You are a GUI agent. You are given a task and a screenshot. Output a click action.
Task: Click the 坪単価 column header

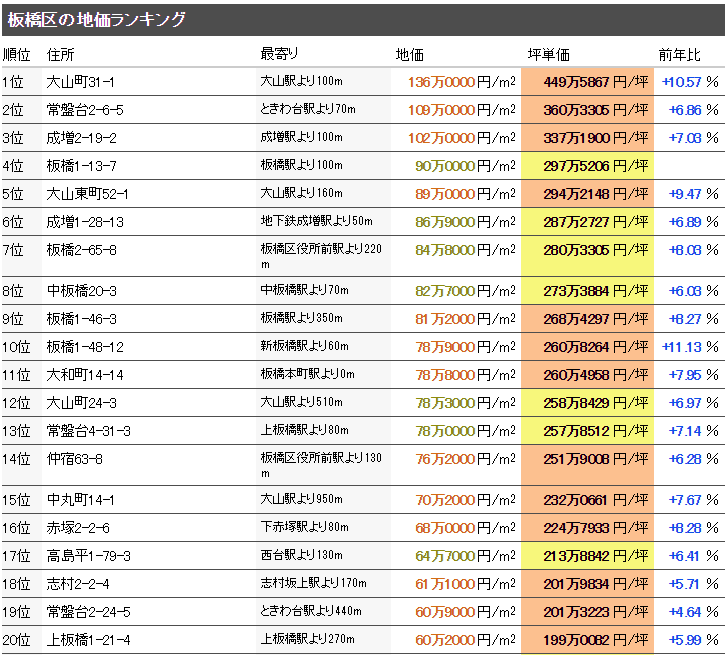(x=548, y=54)
